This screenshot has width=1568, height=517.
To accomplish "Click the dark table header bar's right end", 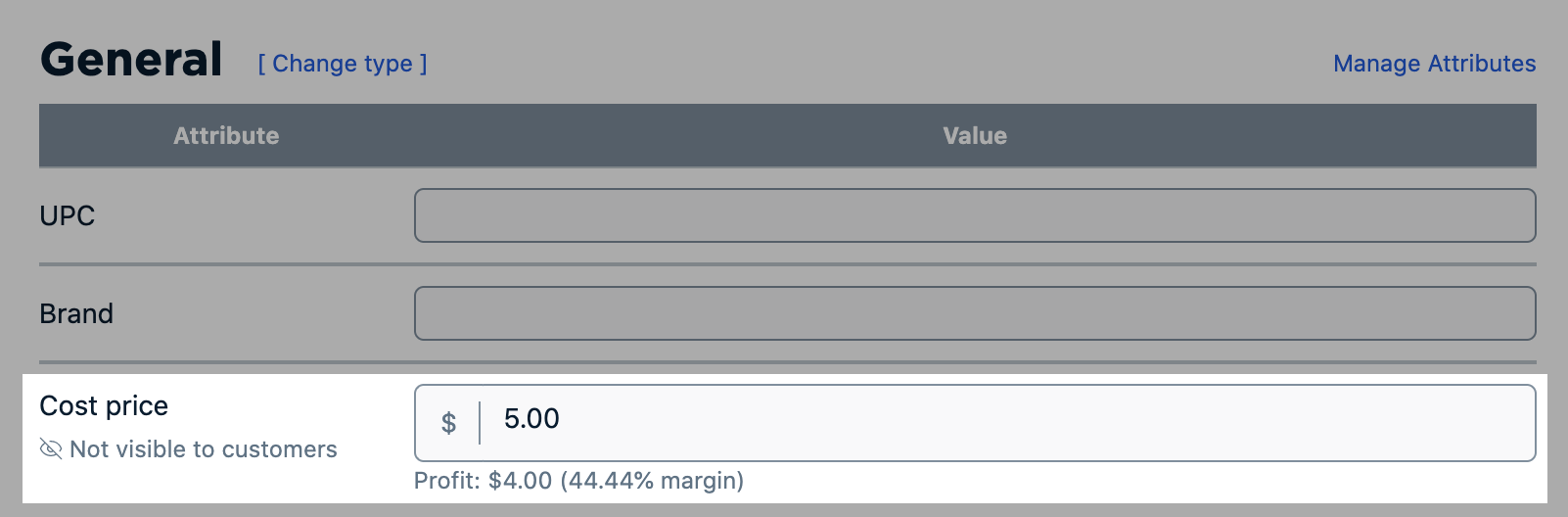I will coord(1507,136).
